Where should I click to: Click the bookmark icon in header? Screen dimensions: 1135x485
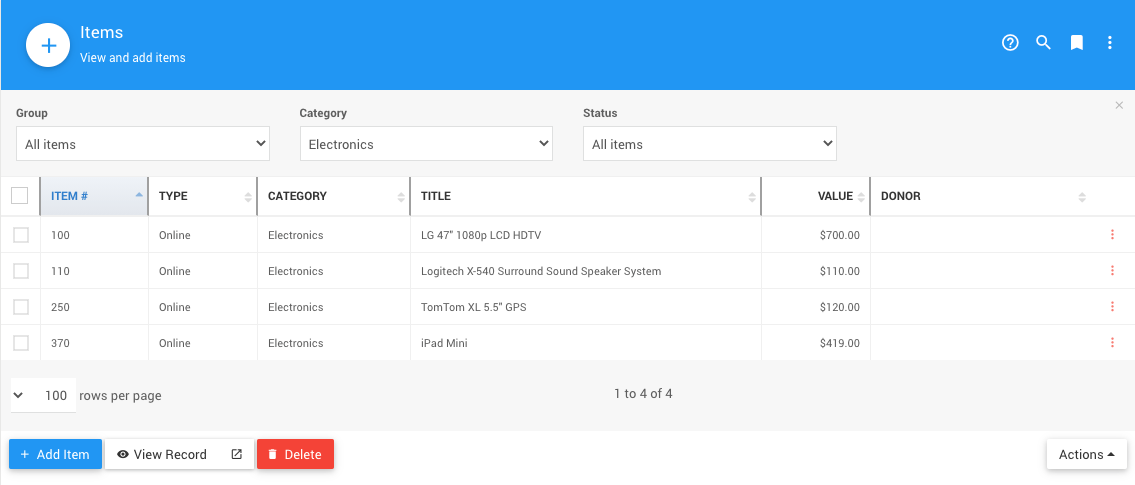pos(1077,43)
